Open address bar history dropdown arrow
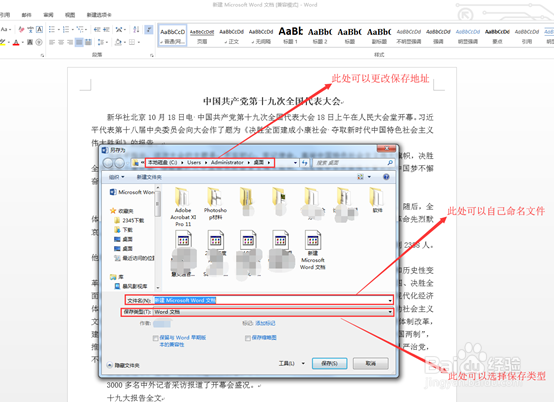554x402 pixels. [295, 162]
